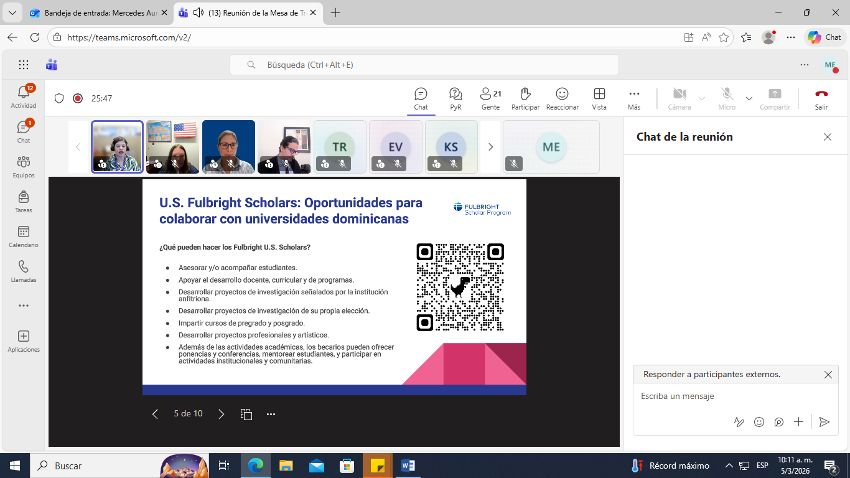Toggle the Chat panel in the meeting toolbar
This screenshot has height=478, width=850.
pyautogui.click(x=421, y=97)
